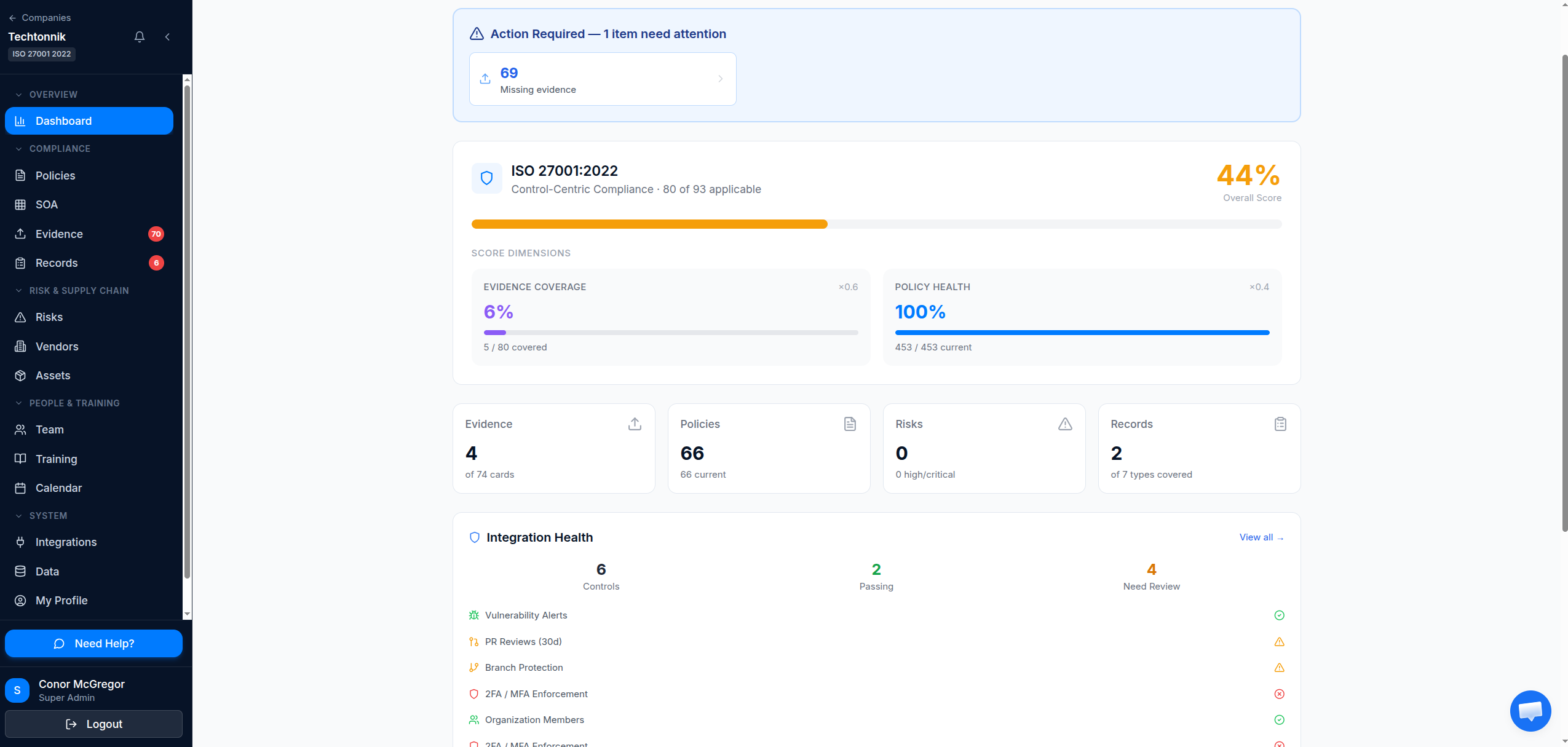Open the Evidence sidebar item

[89, 234]
